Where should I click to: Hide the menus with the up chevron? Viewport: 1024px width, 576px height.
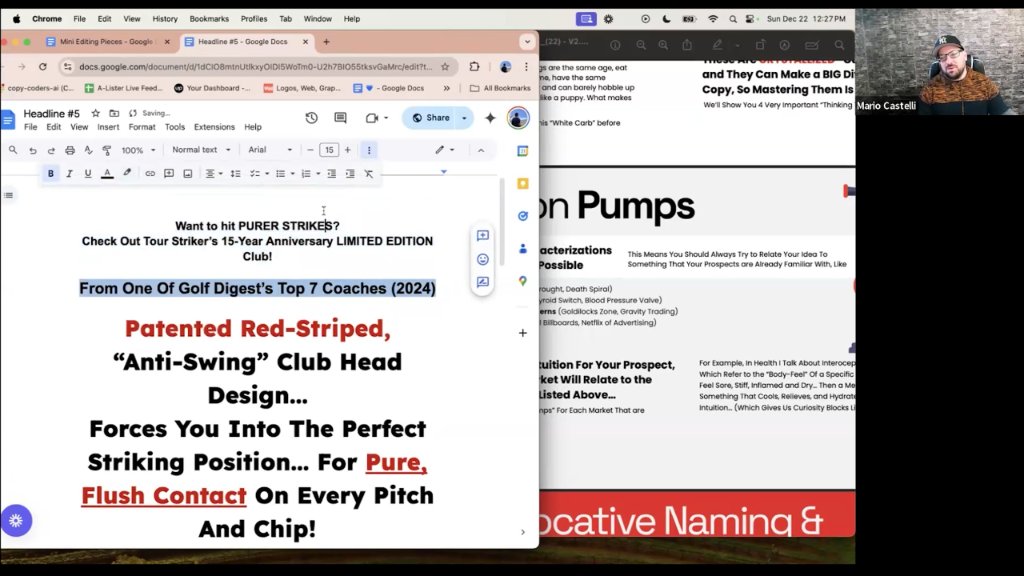tap(481, 150)
